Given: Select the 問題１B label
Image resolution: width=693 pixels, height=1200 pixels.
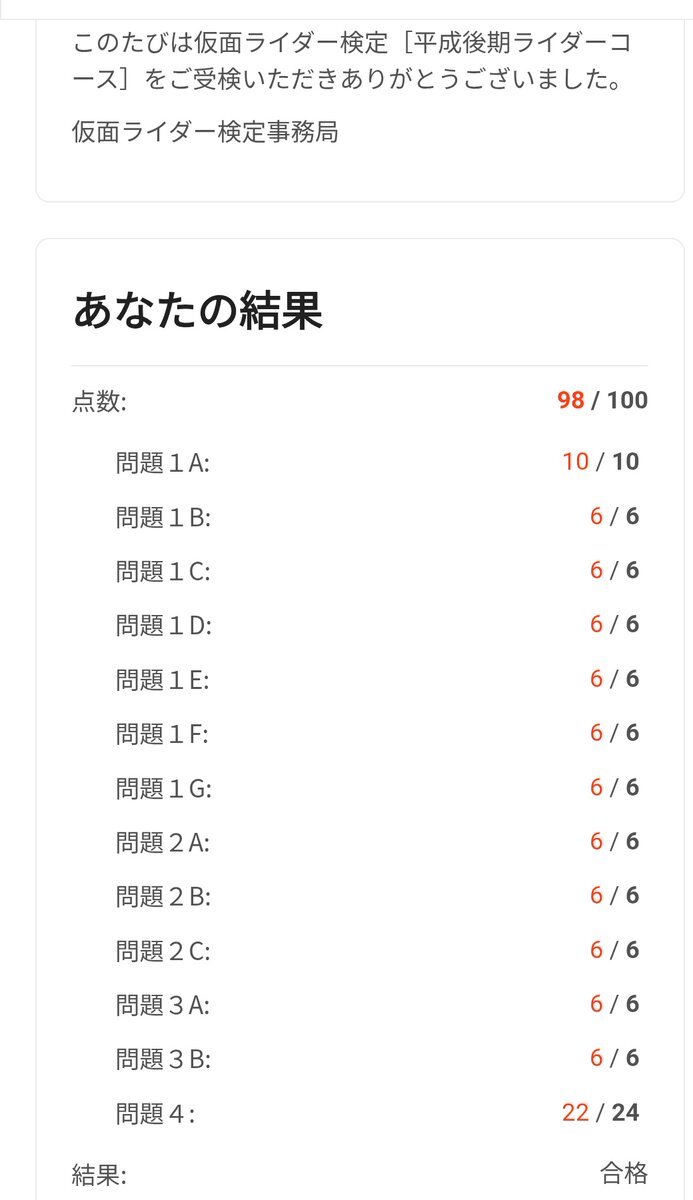Looking at the screenshot, I should click(x=163, y=517).
